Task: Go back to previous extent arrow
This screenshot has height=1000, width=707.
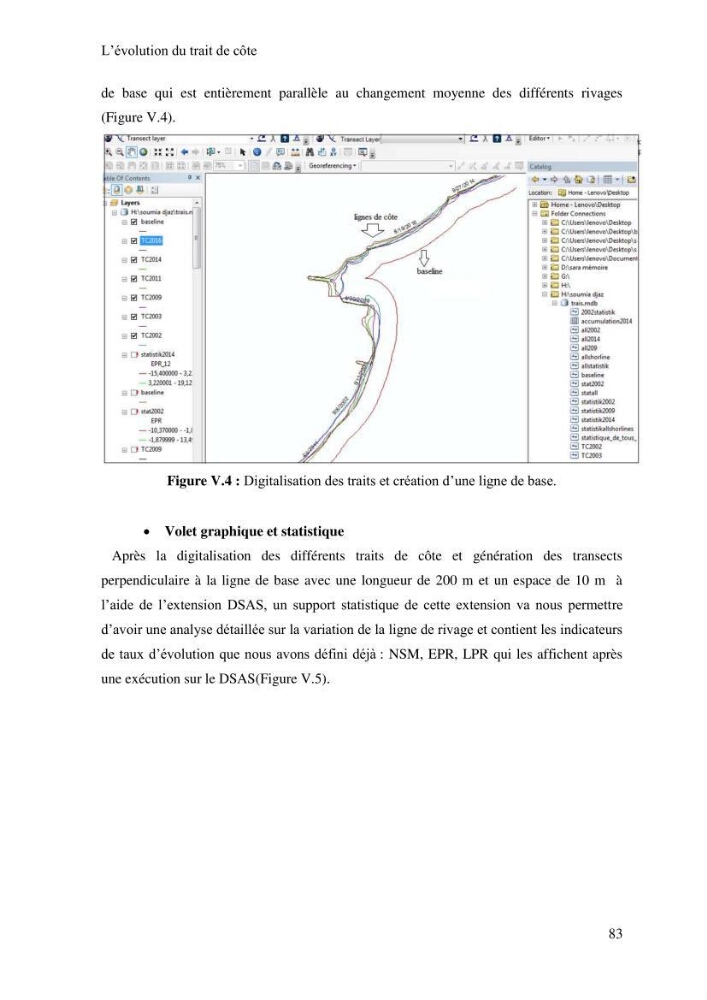Action: point(185,152)
